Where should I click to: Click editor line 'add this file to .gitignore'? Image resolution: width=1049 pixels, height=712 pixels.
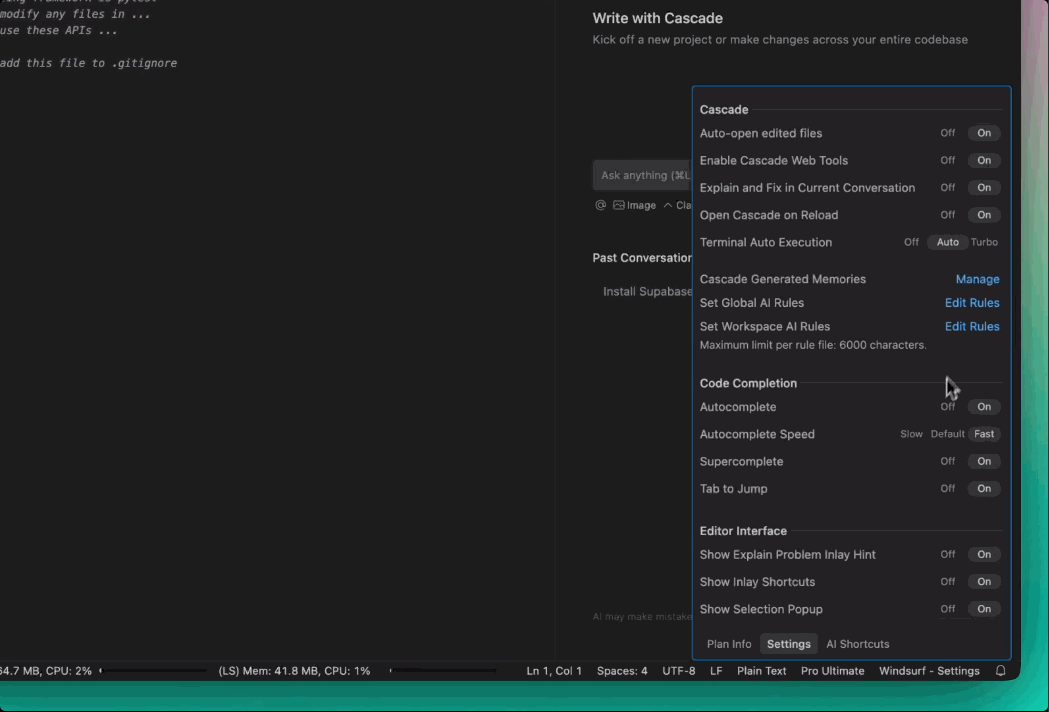pyautogui.click(x=88, y=63)
